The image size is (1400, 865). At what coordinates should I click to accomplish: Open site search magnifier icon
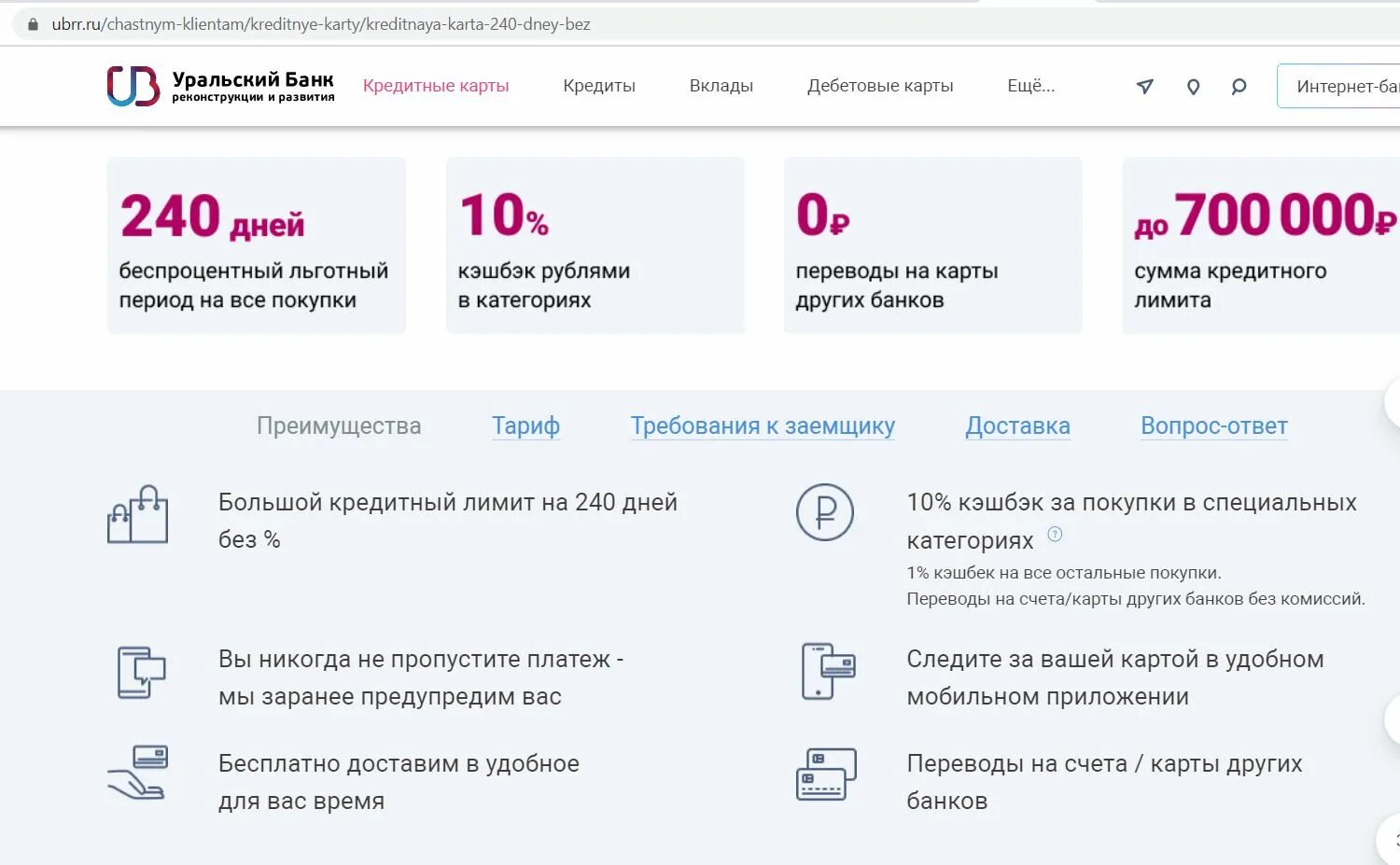point(1239,87)
